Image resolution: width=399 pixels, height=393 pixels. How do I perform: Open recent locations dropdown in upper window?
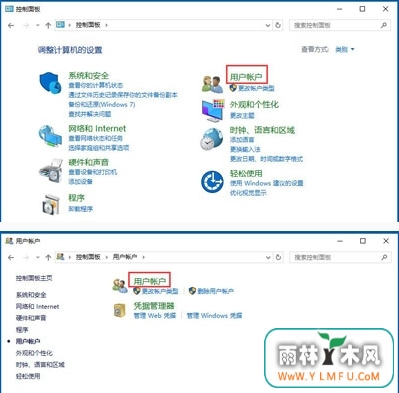click(x=37, y=25)
